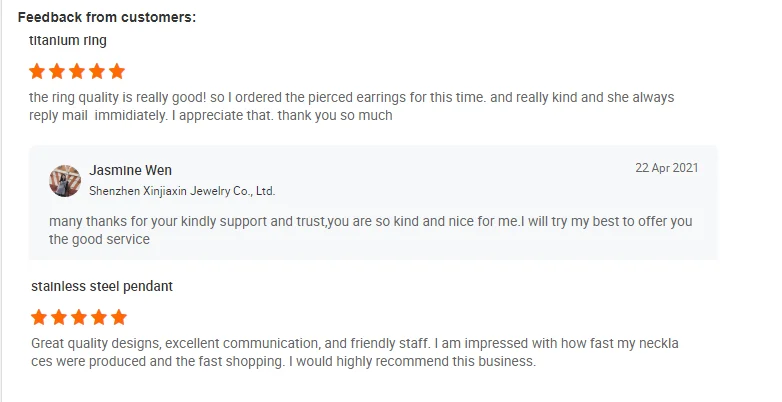Click Jasmine Wen's reply message text
The image size is (782, 402).
[x=370, y=230]
